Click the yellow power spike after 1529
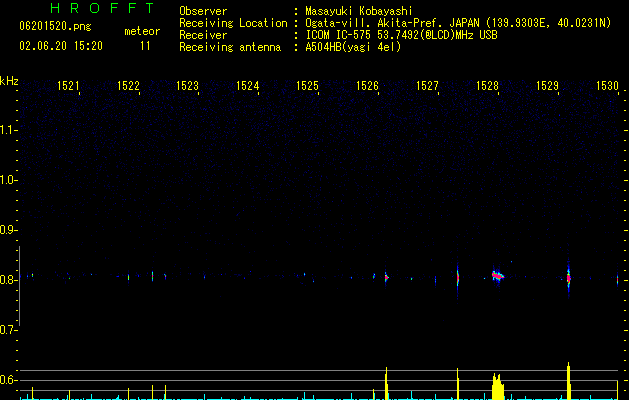The image size is (629, 400). (x=568, y=381)
